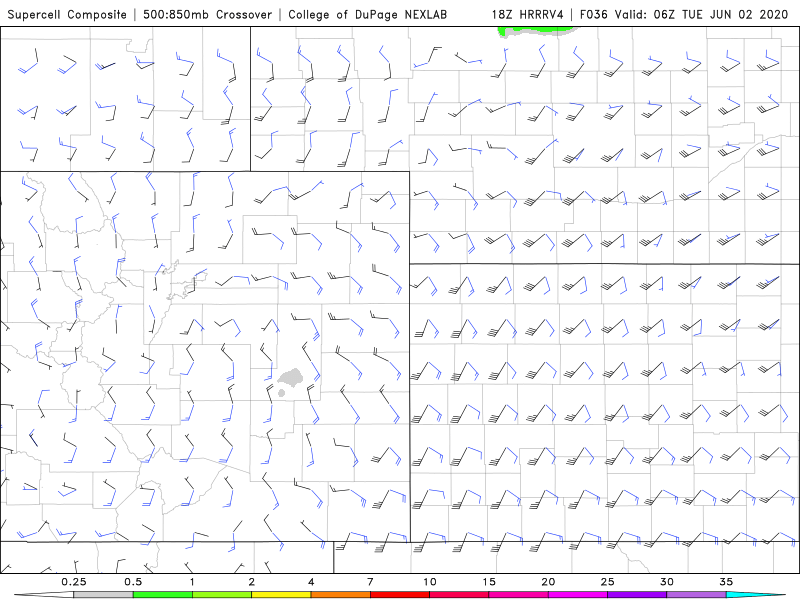The image size is (800, 600).
Task: Click the legend value 15
Action: pyautogui.click(x=489, y=582)
